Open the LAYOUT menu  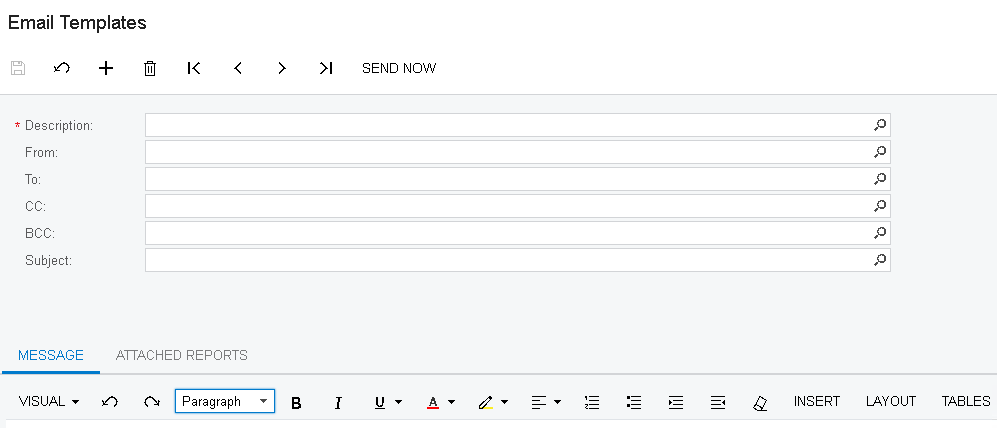coord(891,401)
